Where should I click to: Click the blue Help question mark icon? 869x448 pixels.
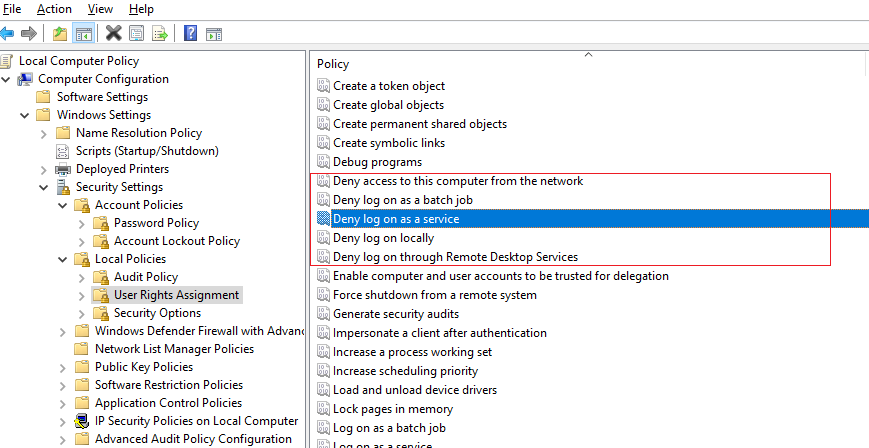(190, 33)
